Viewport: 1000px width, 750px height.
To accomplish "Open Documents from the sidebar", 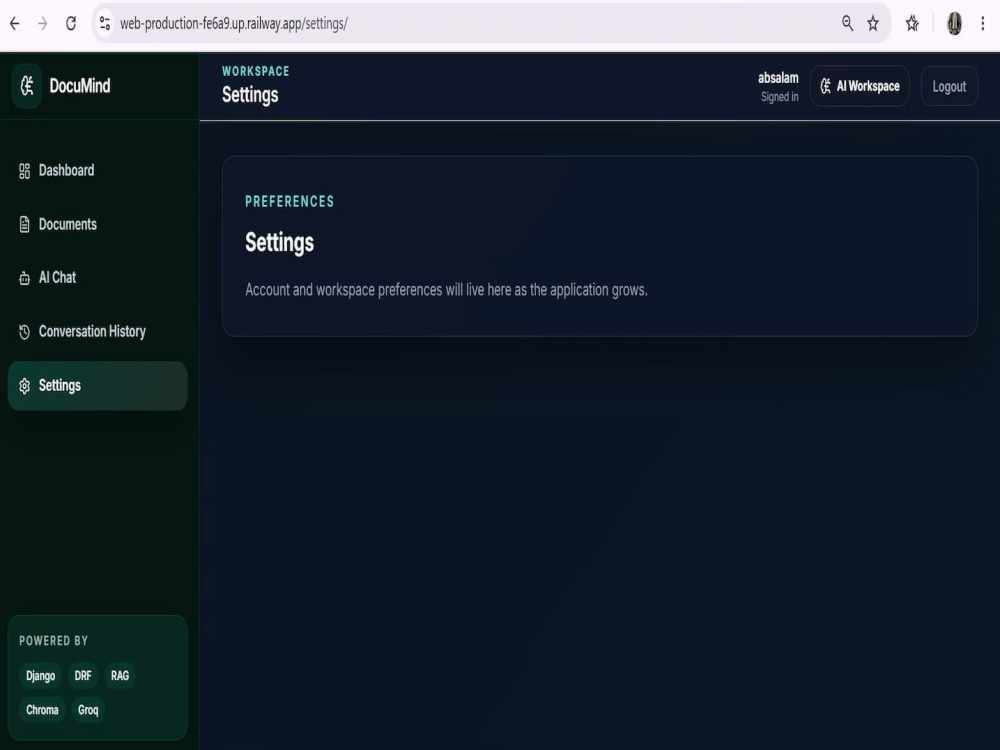I will pyautogui.click(x=98, y=224).
